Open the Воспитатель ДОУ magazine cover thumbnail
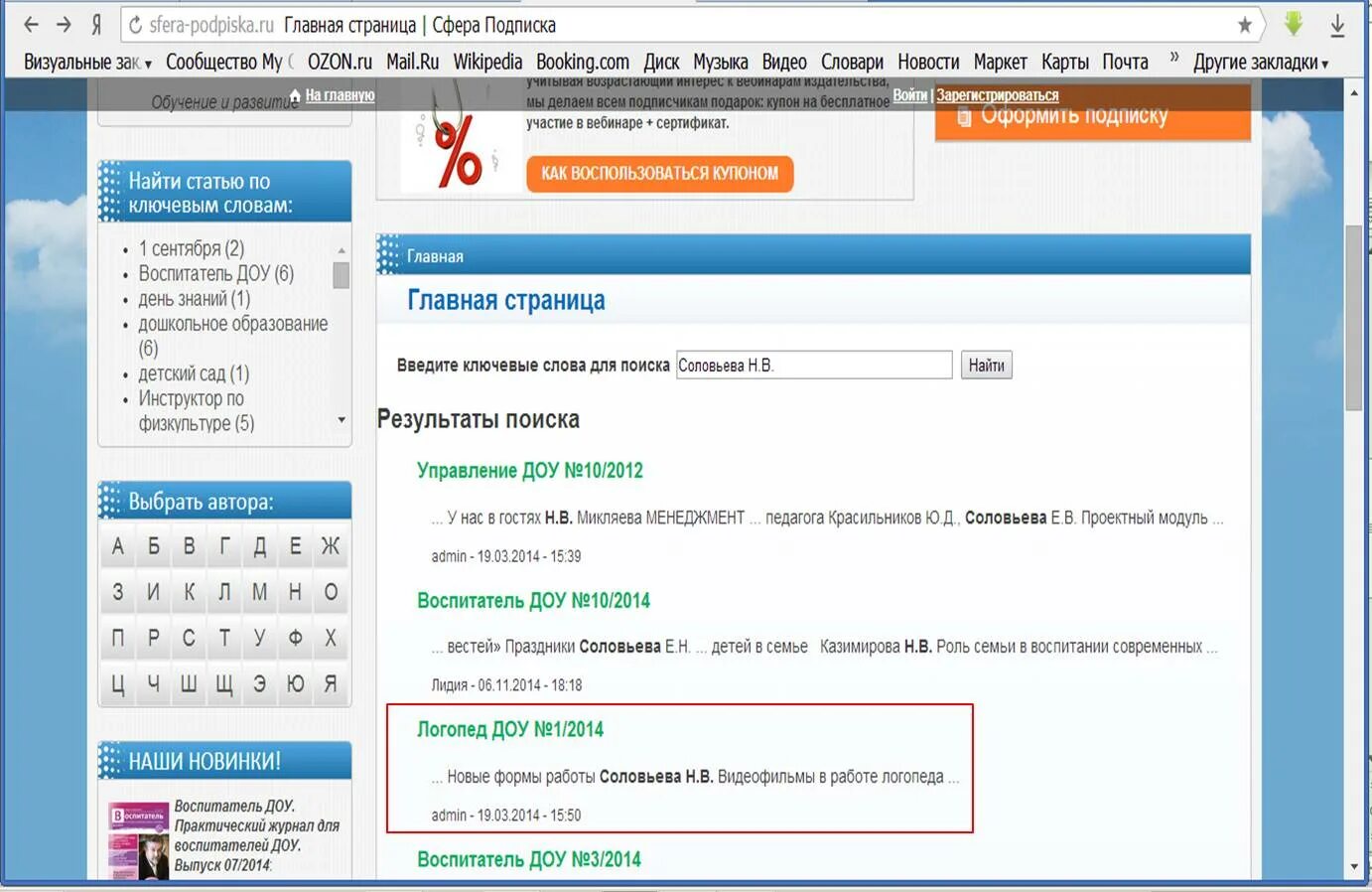Image resolution: width=1372 pixels, height=892 pixels. coord(138,840)
